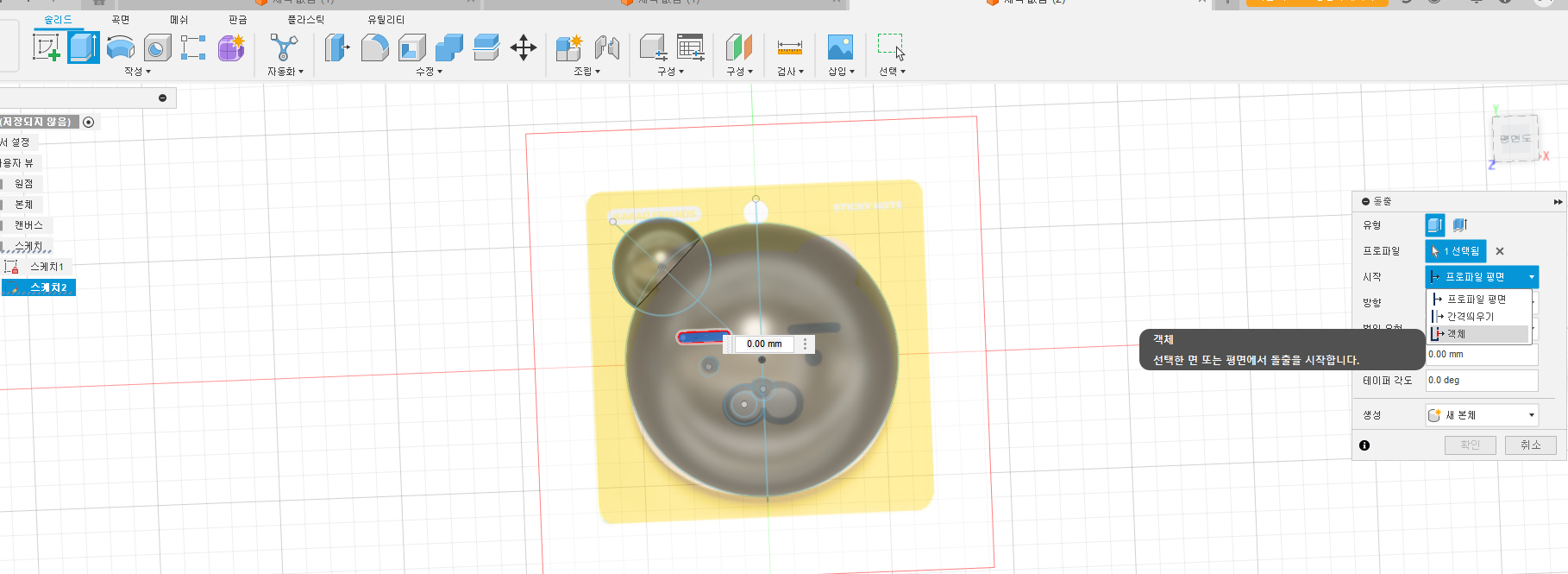Select the Move/Copy arrows icon
Screen dimensions: 1568x574
click(x=524, y=47)
